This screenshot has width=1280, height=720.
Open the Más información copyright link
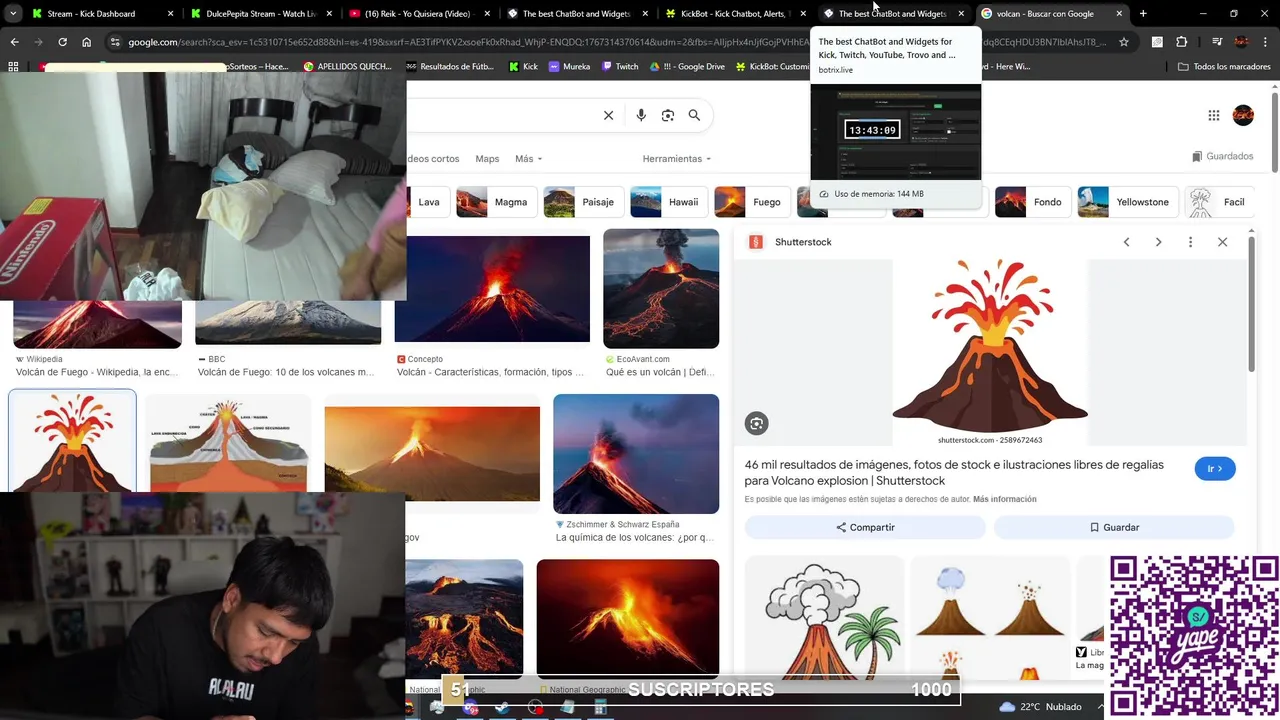(1004, 499)
